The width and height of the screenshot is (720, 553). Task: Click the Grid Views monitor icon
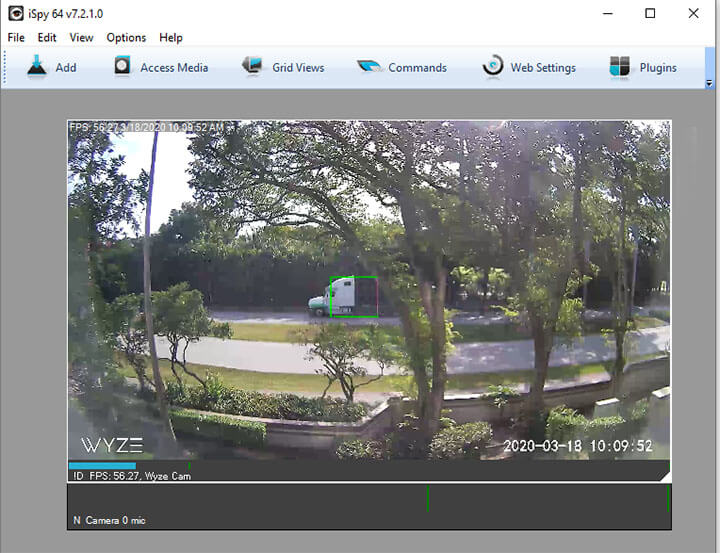point(253,67)
